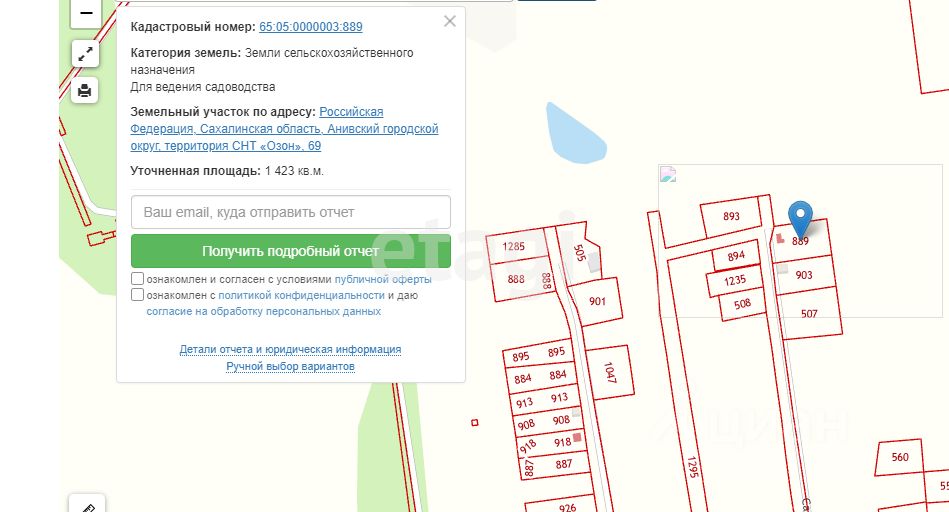Close the cadastral info popup
The width and height of the screenshot is (949, 512).
(450, 21)
